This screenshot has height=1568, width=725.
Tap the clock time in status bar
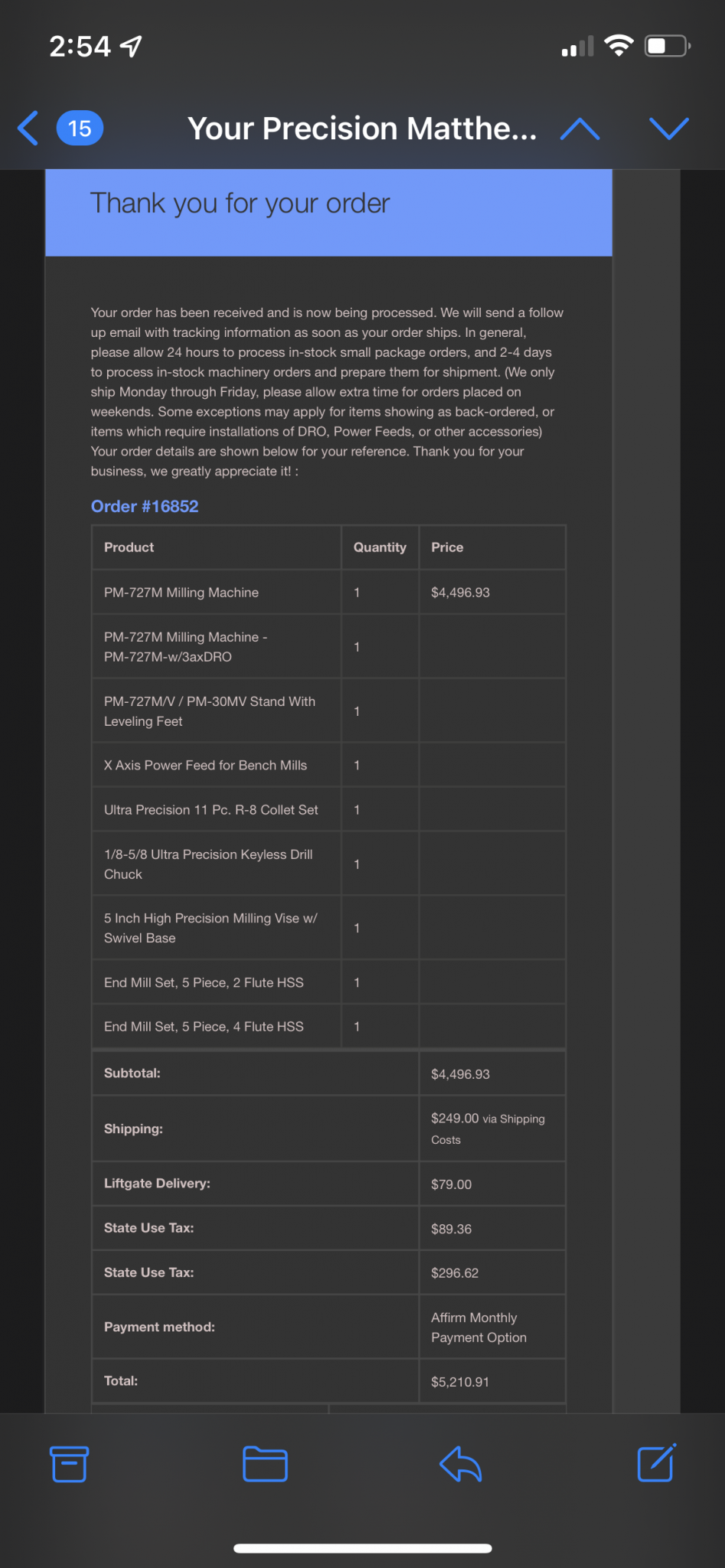tap(80, 47)
